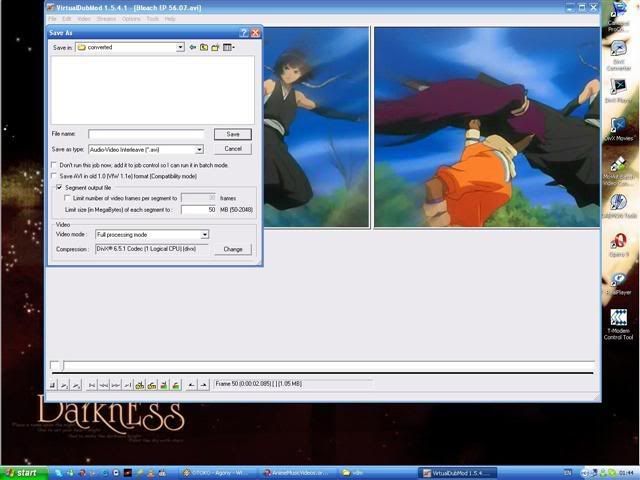Click the File name input field
Screen dimensions: 640x480
coord(146,134)
